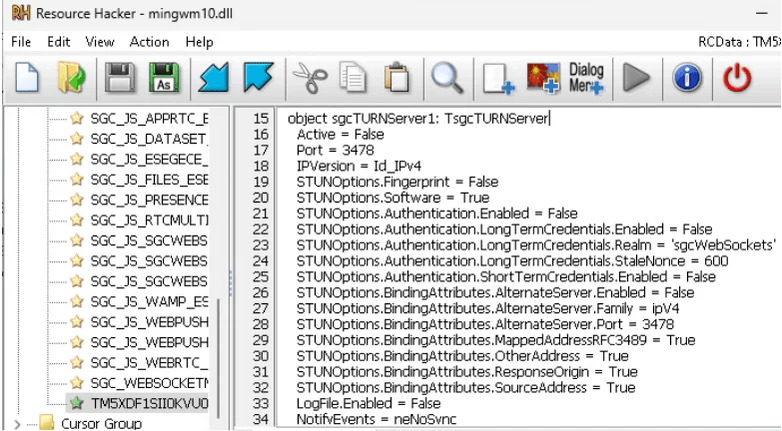Open a file with the folder icon

click(71, 78)
